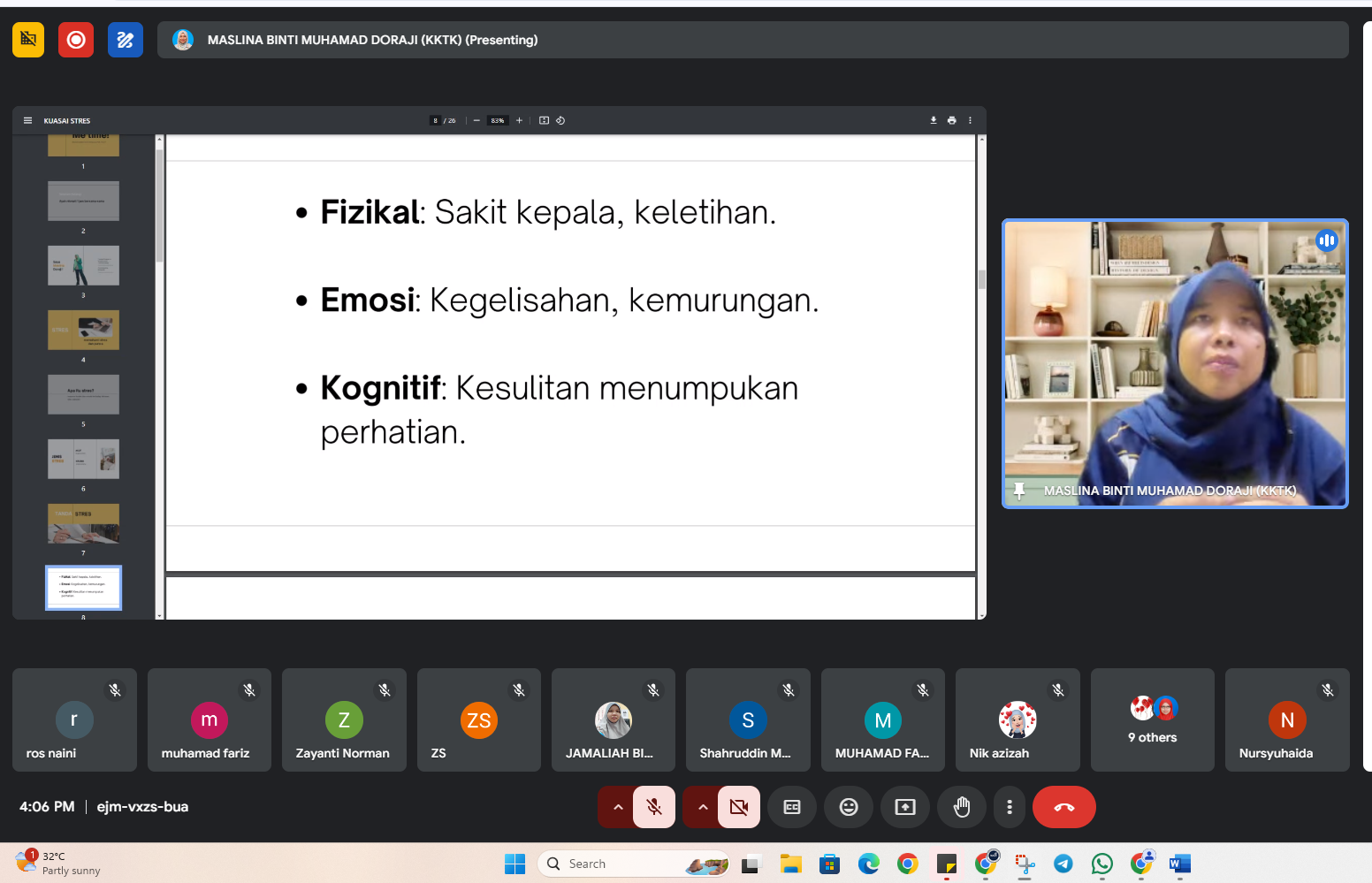Toggle closed captions on
Screen dimensions: 1372x883
pos(792,807)
